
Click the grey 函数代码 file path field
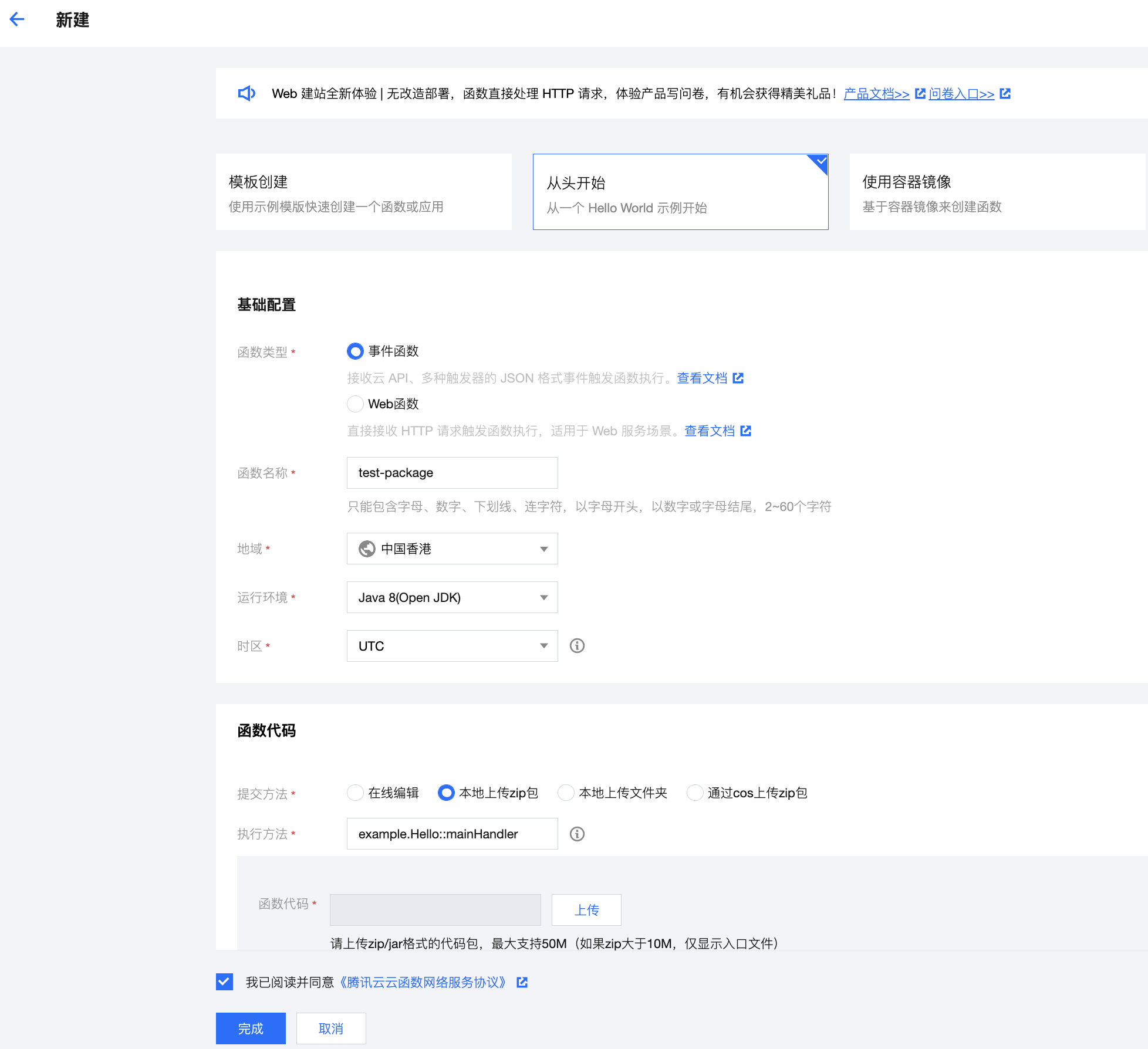tap(435, 911)
